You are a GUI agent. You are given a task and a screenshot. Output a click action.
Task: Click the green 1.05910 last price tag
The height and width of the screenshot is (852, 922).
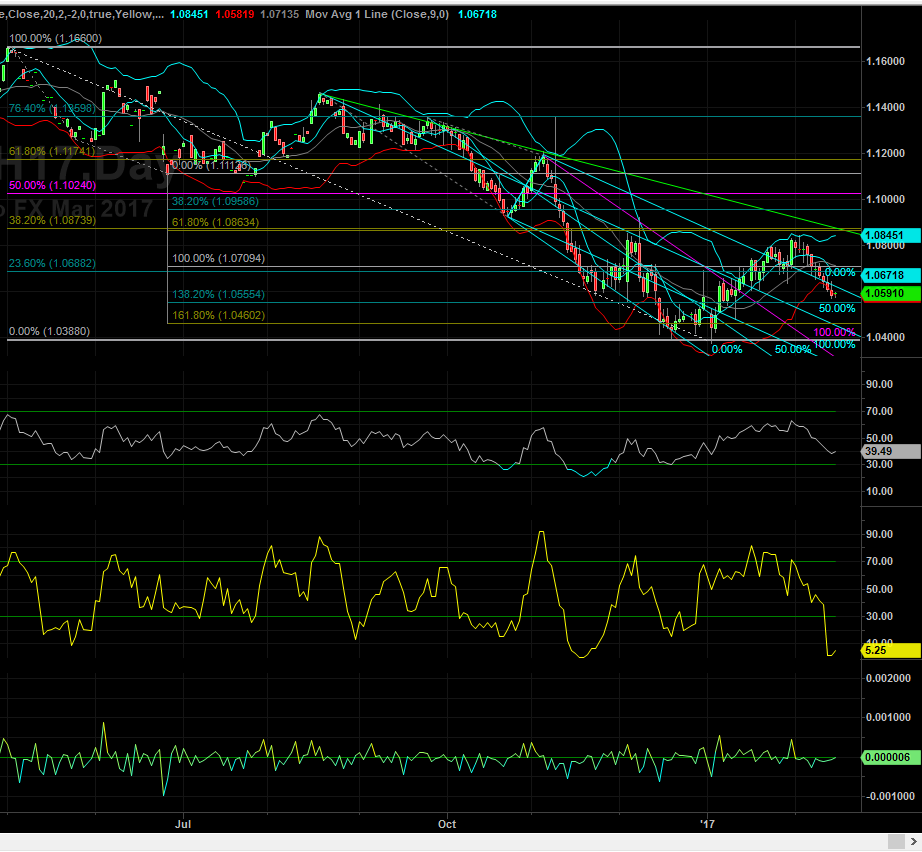pos(885,295)
